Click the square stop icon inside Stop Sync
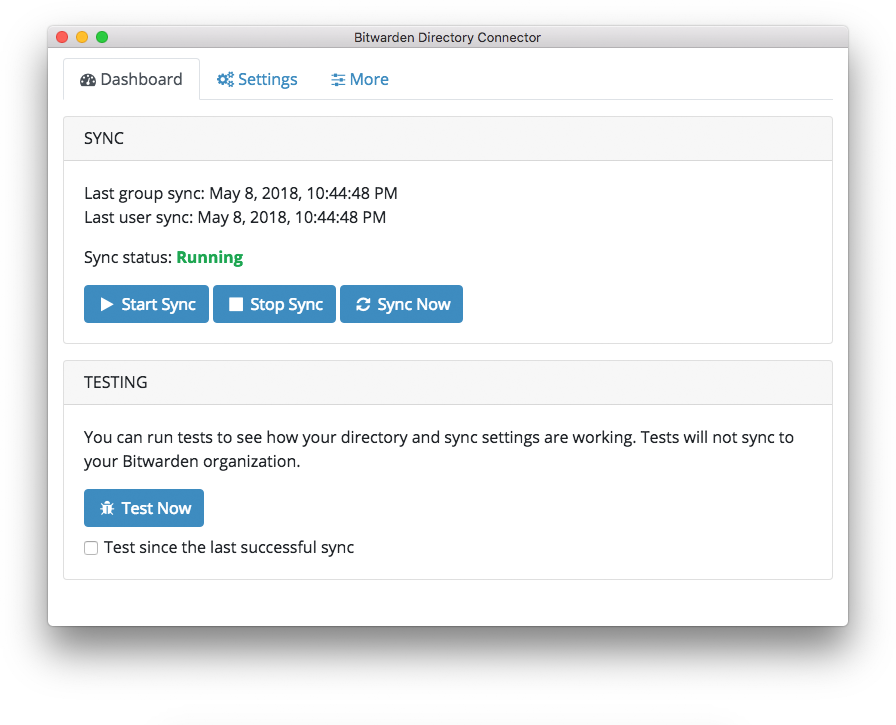Screen dimensions: 896x725 [237, 303]
